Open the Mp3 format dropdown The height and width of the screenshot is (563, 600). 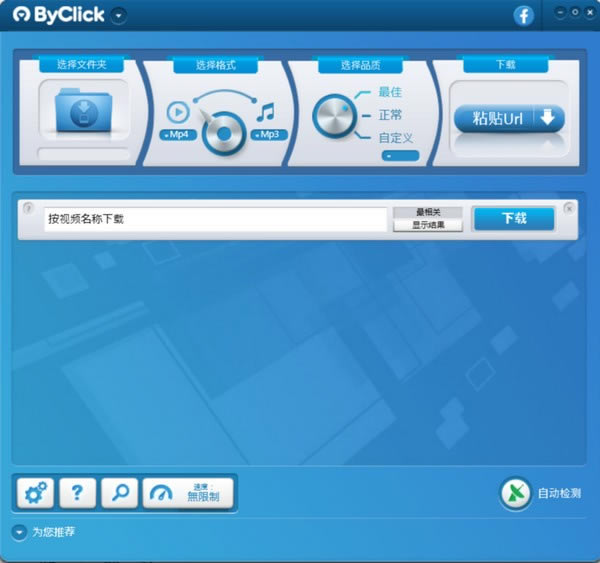[269, 135]
